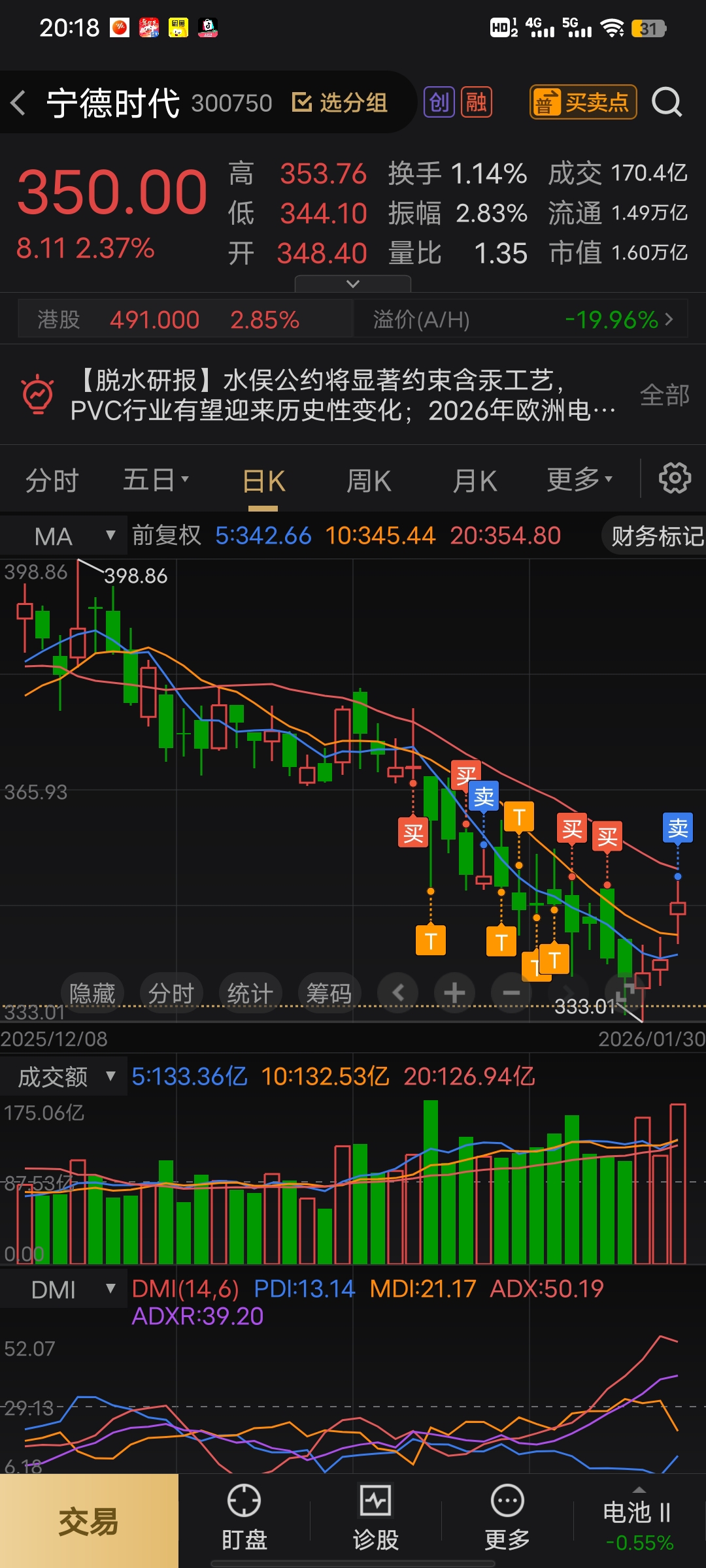Tap the ADX:50.19 value
The width and height of the screenshot is (706, 1568).
point(546,1288)
